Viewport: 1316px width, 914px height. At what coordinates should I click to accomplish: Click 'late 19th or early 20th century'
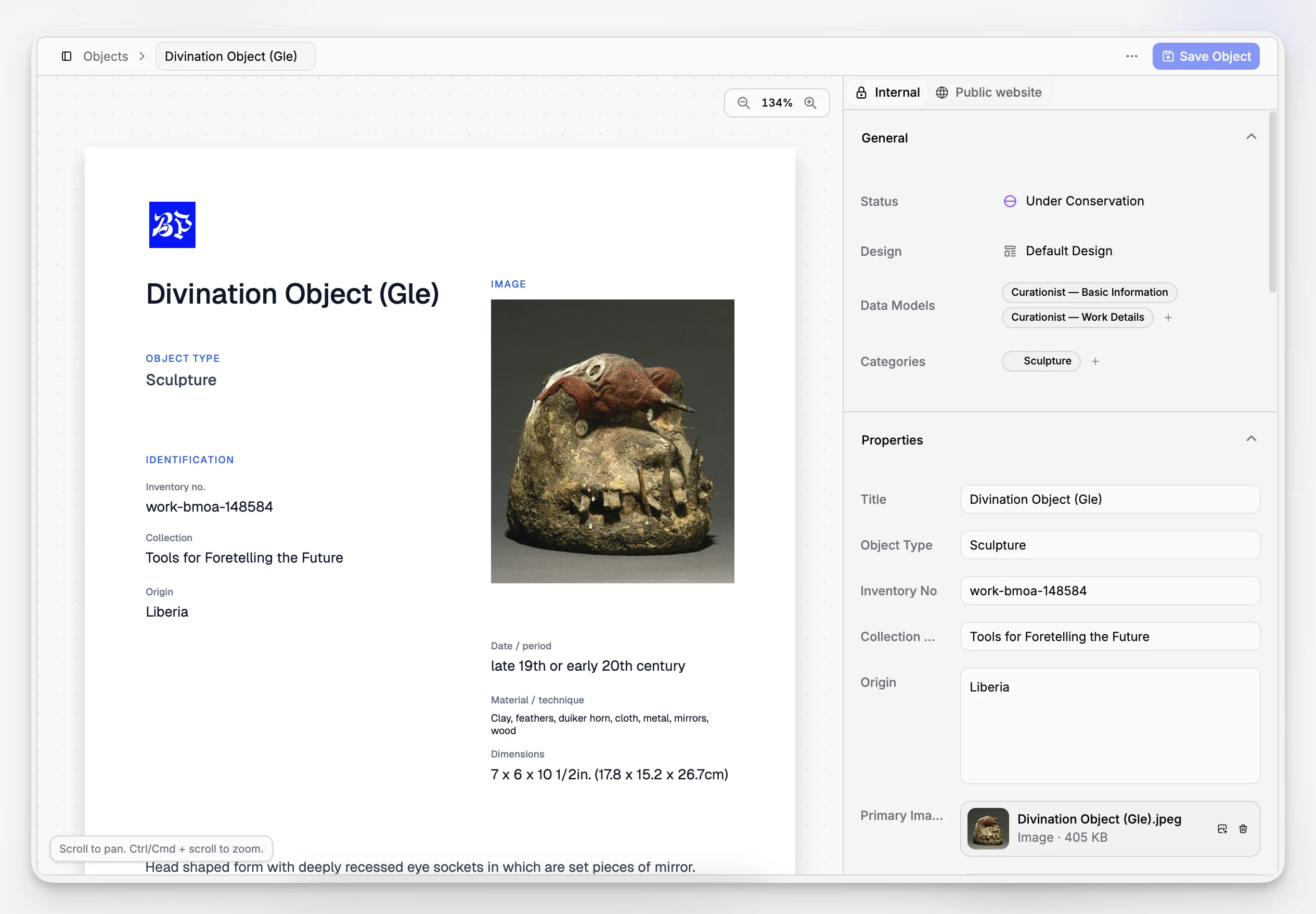click(x=588, y=666)
